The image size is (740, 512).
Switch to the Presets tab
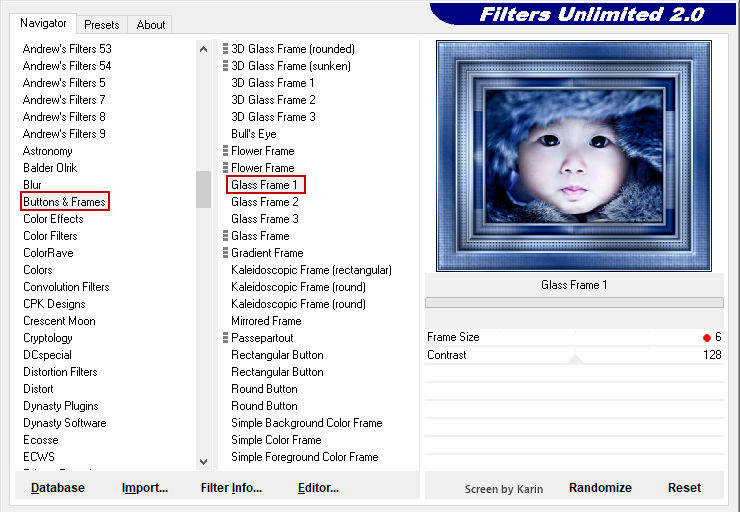click(x=101, y=25)
